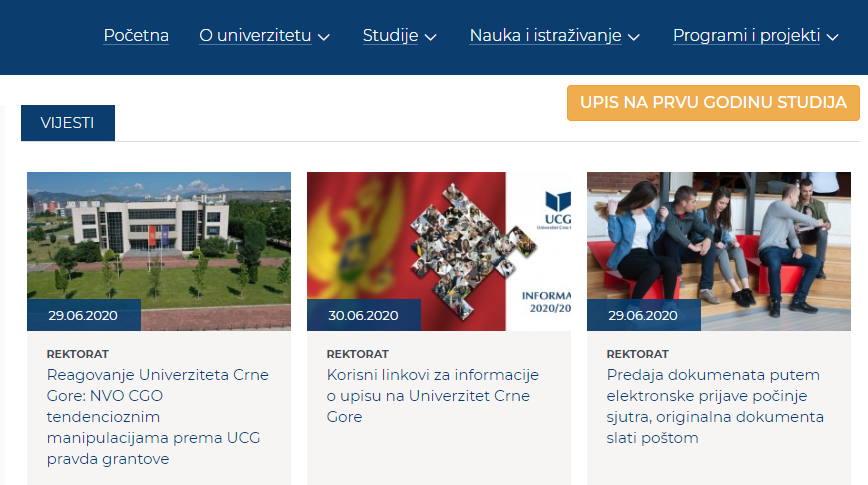Screen dimensions: 868x485
Task: Expand the Nauka i istraživanje chevron
Action: pyautogui.click(x=634, y=37)
